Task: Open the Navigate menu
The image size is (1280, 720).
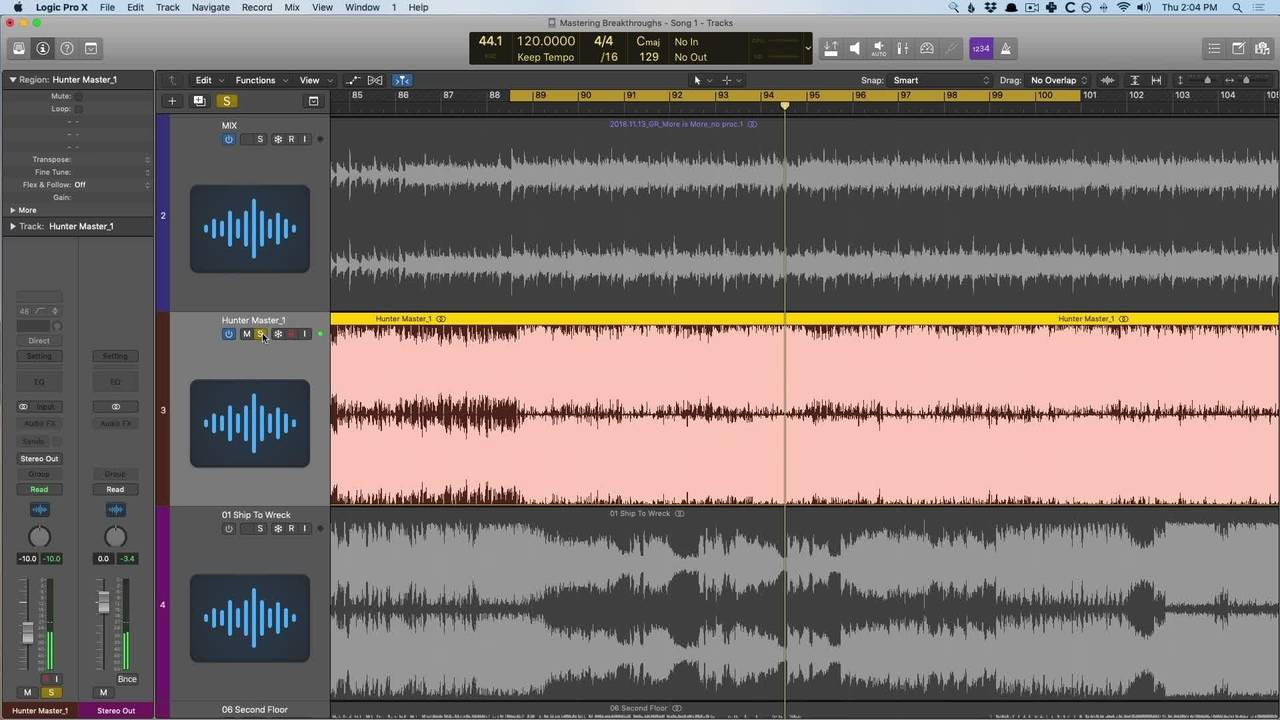Action: [210, 7]
